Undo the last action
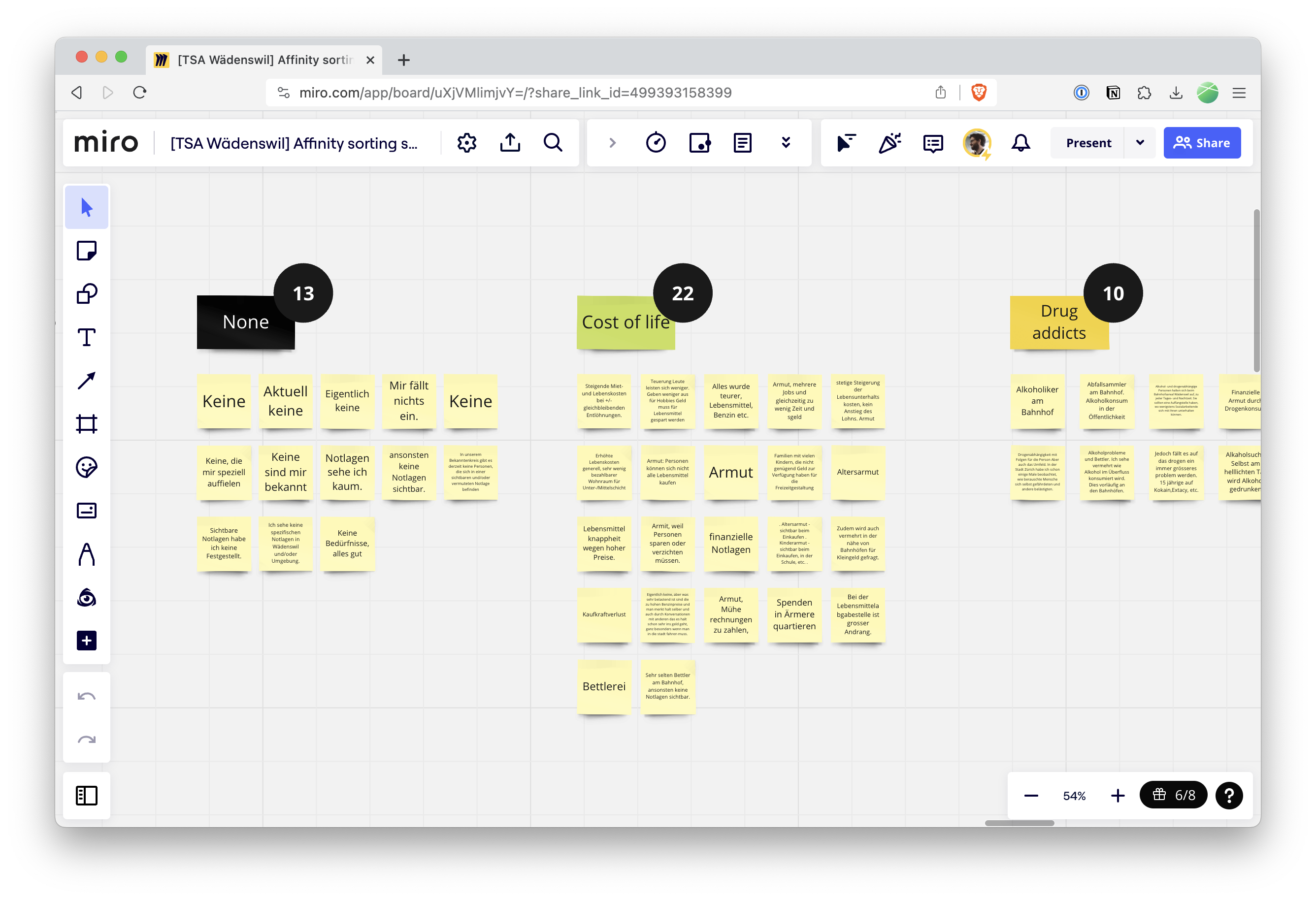 point(87,696)
